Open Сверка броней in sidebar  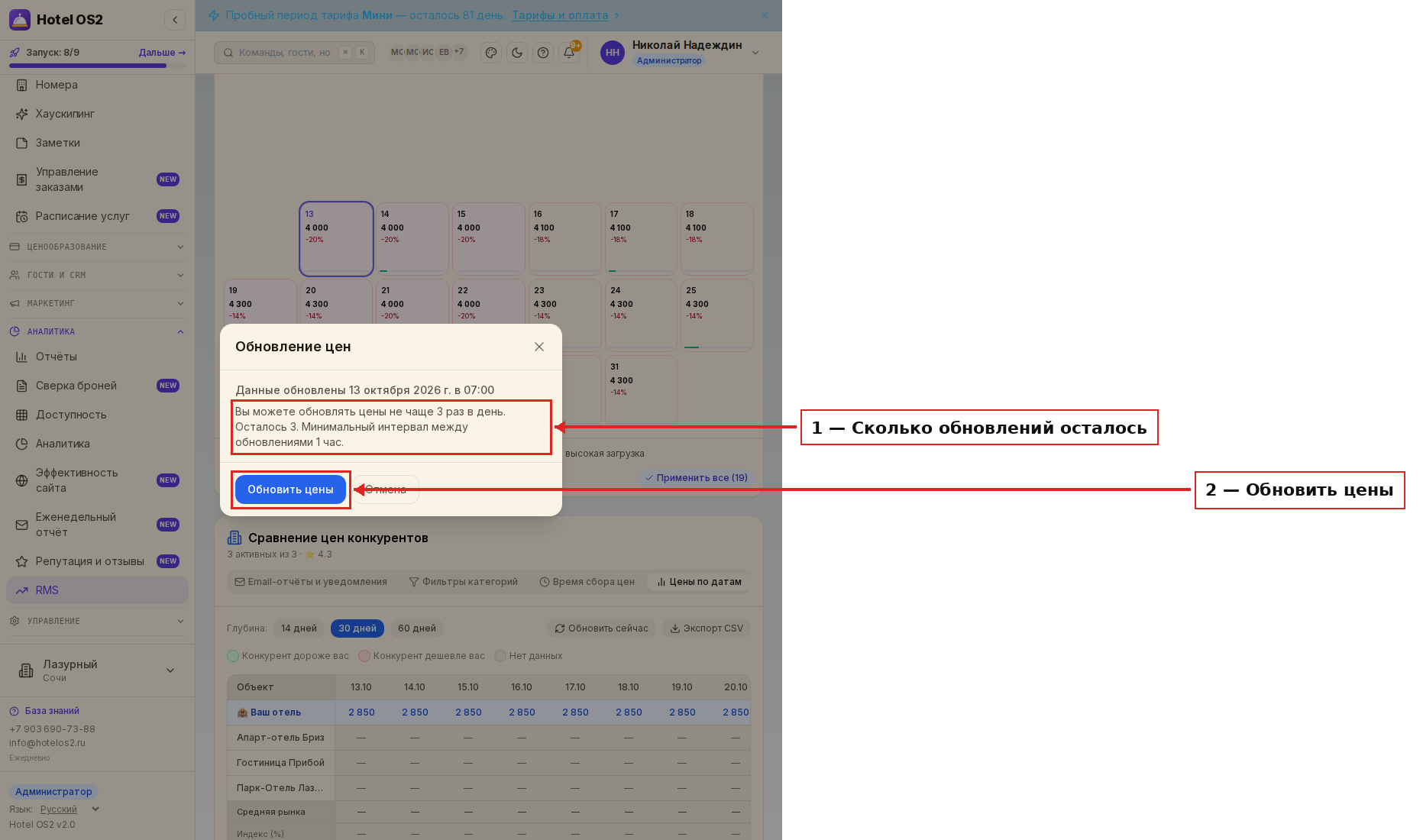click(97, 386)
